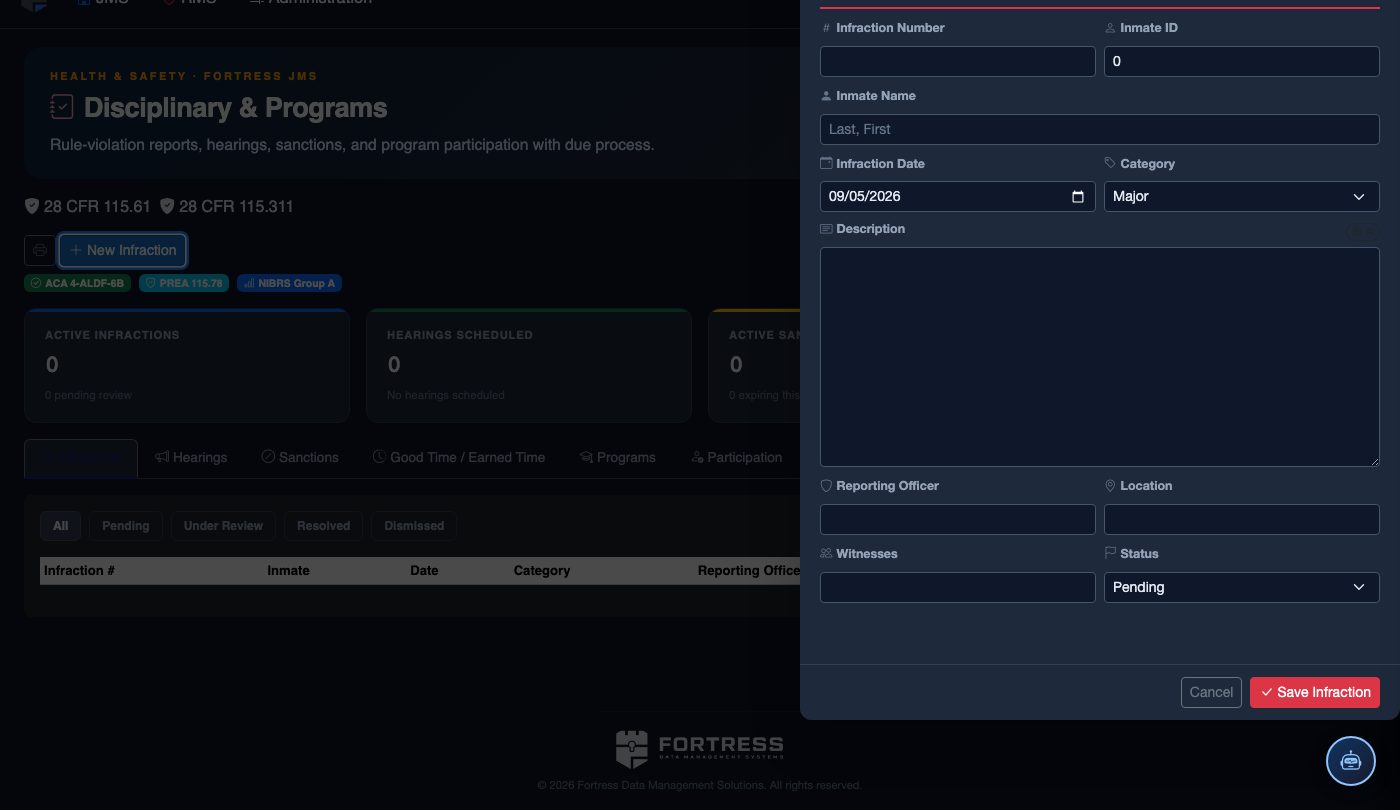The height and width of the screenshot is (810, 1400).
Task: Click the shield icon before 28 CFR 115.61
Action: click(32, 206)
